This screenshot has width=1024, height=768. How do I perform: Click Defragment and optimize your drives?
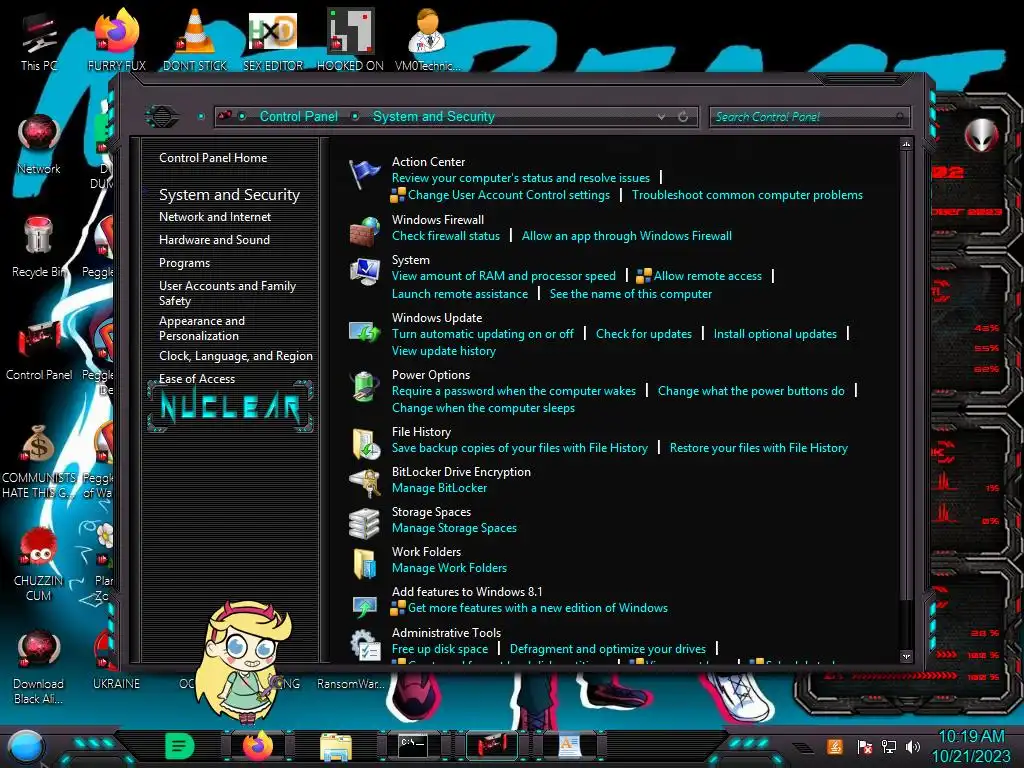[x=607, y=648]
